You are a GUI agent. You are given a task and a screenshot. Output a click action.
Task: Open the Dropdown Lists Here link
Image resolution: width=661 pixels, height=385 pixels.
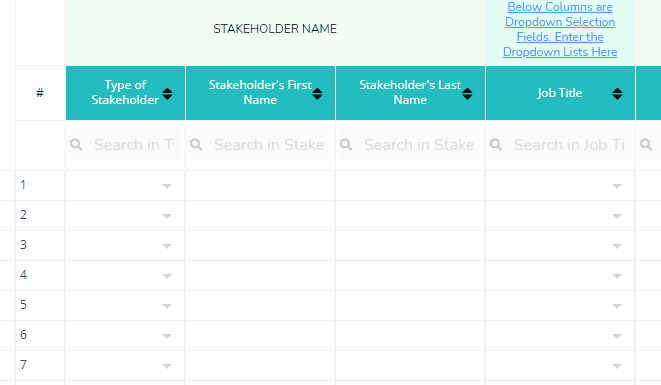pyautogui.click(x=560, y=30)
